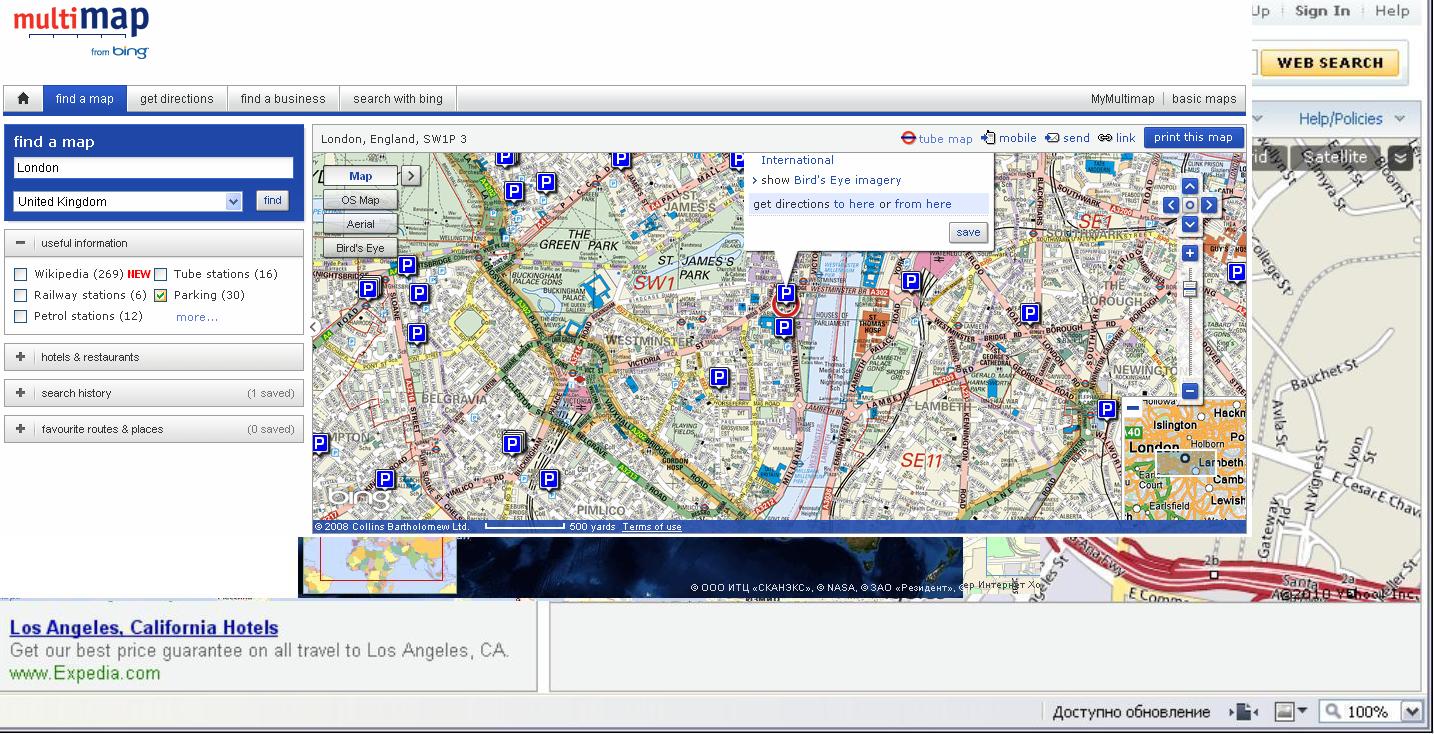The width and height of the screenshot is (1434, 734).
Task: Pan the map right with arrow
Action: click(x=1209, y=205)
